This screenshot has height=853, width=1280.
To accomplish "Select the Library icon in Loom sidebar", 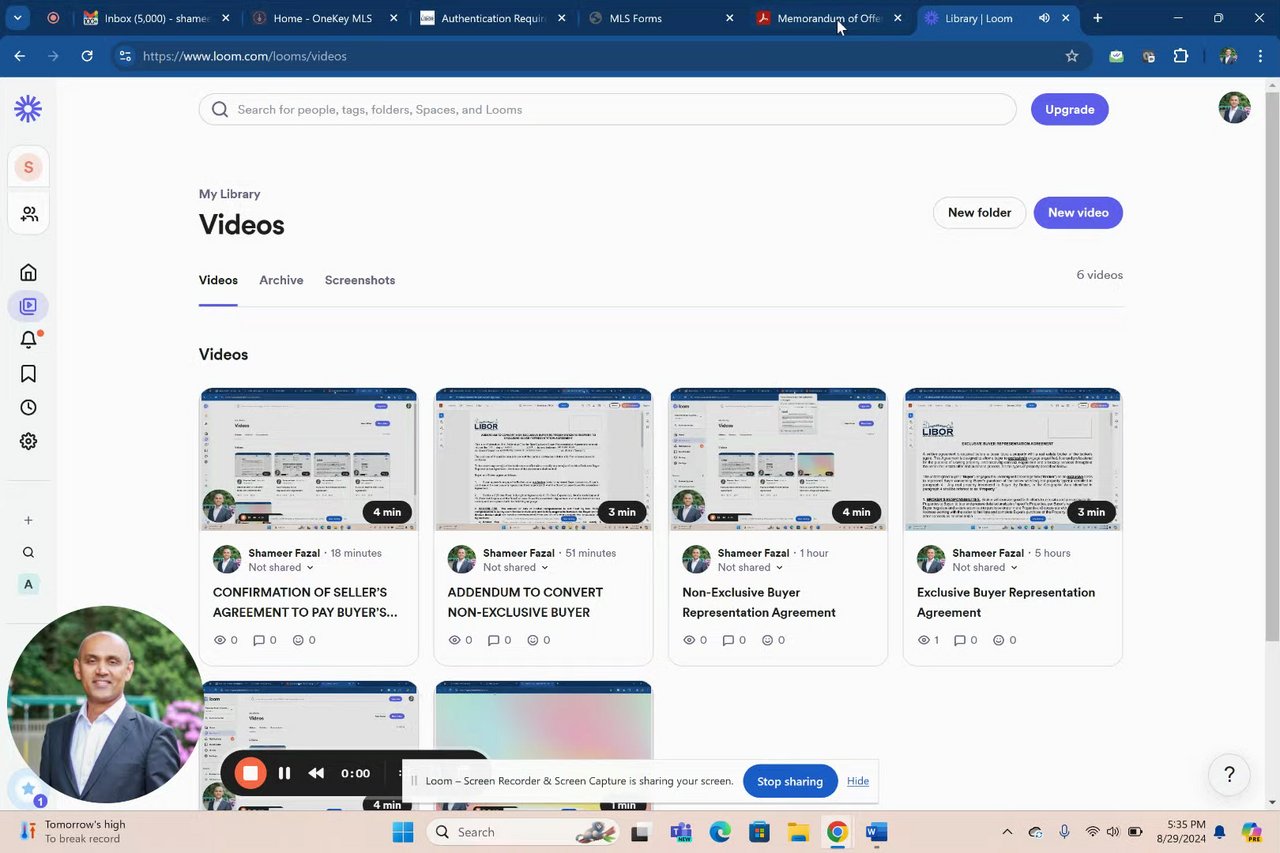I will pos(28,306).
